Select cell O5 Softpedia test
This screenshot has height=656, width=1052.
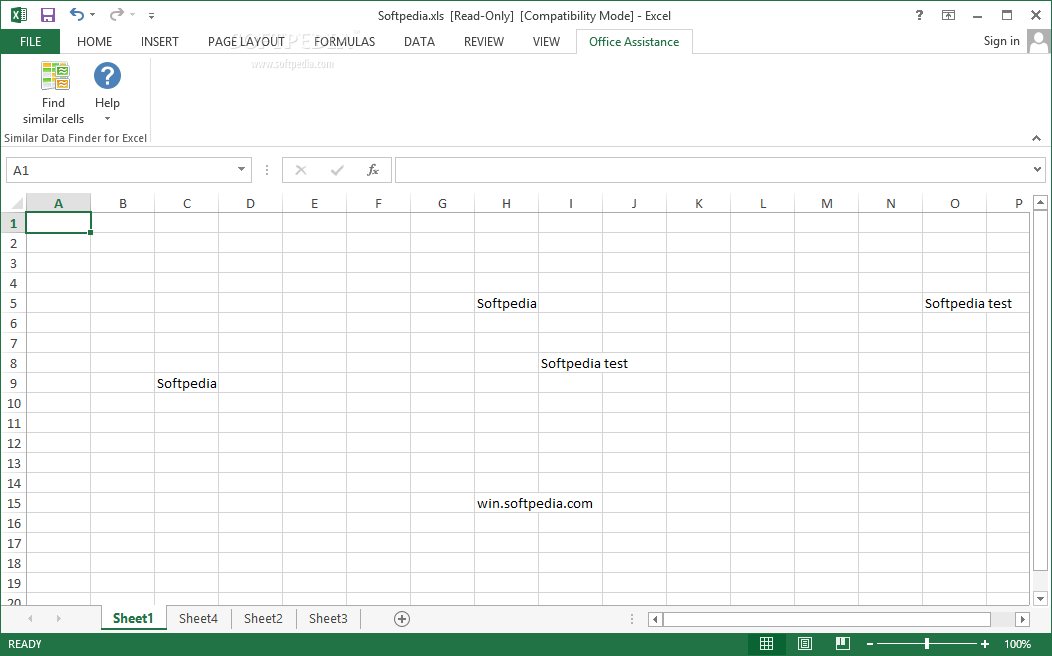955,303
